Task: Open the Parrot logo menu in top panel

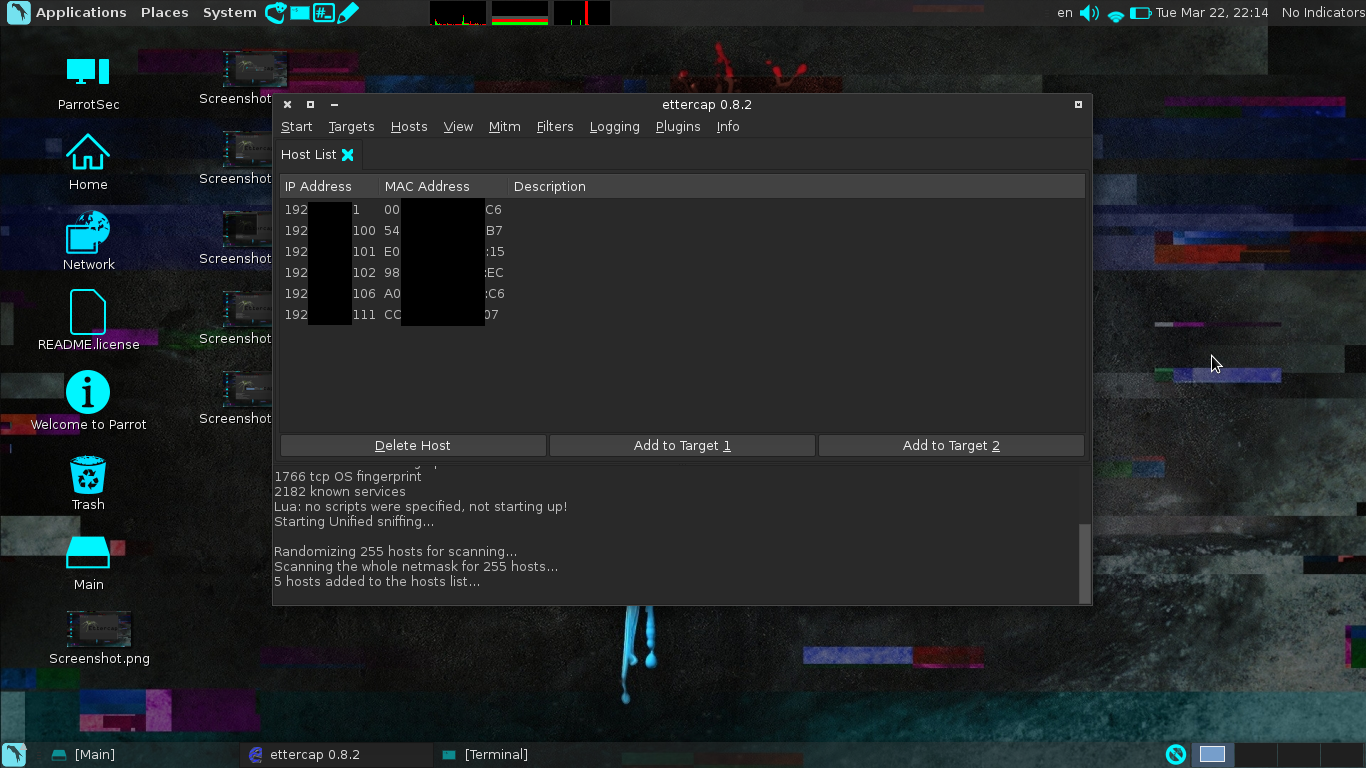Action: point(18,13)
